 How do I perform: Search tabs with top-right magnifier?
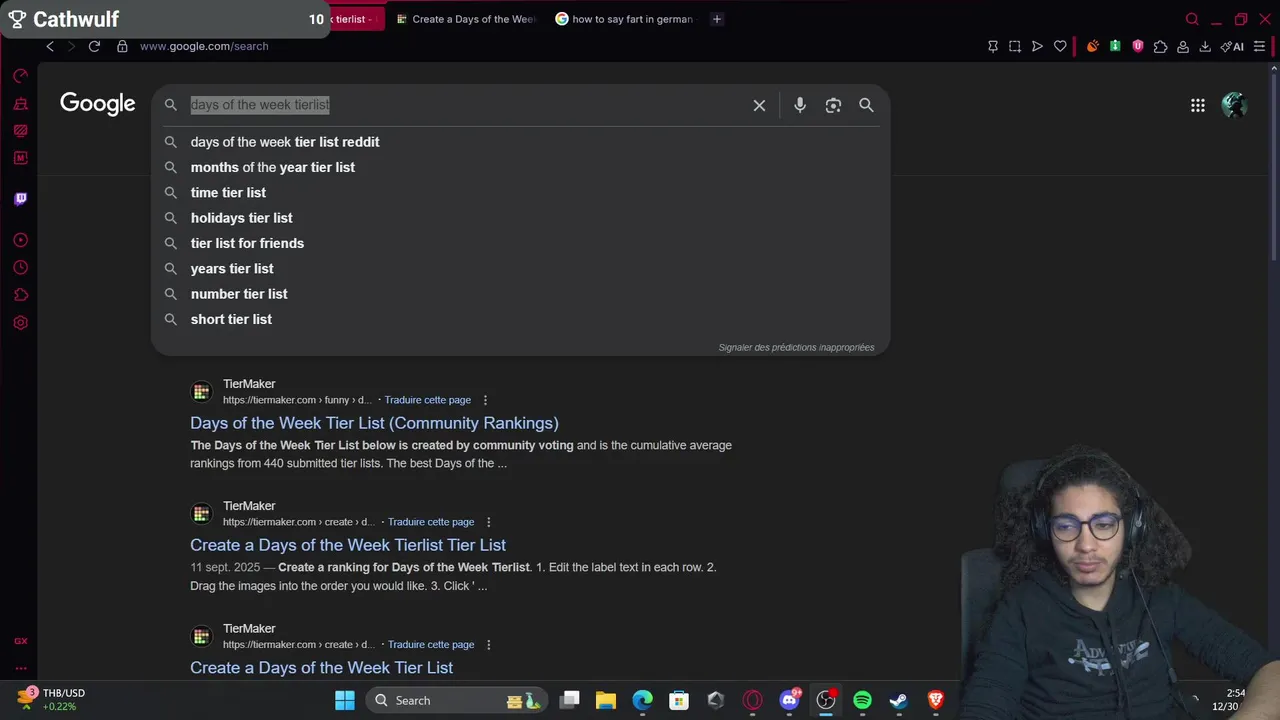tap(1191, 19)
